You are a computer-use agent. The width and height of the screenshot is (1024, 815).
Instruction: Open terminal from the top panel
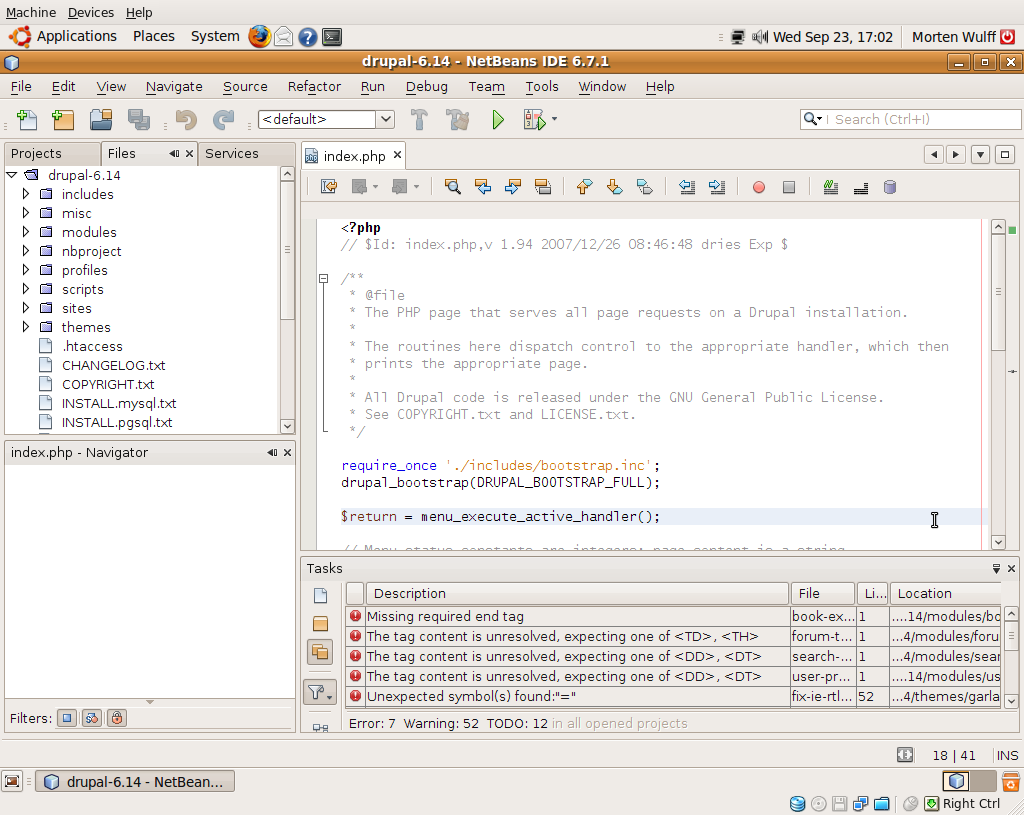(x=332, y=37)
